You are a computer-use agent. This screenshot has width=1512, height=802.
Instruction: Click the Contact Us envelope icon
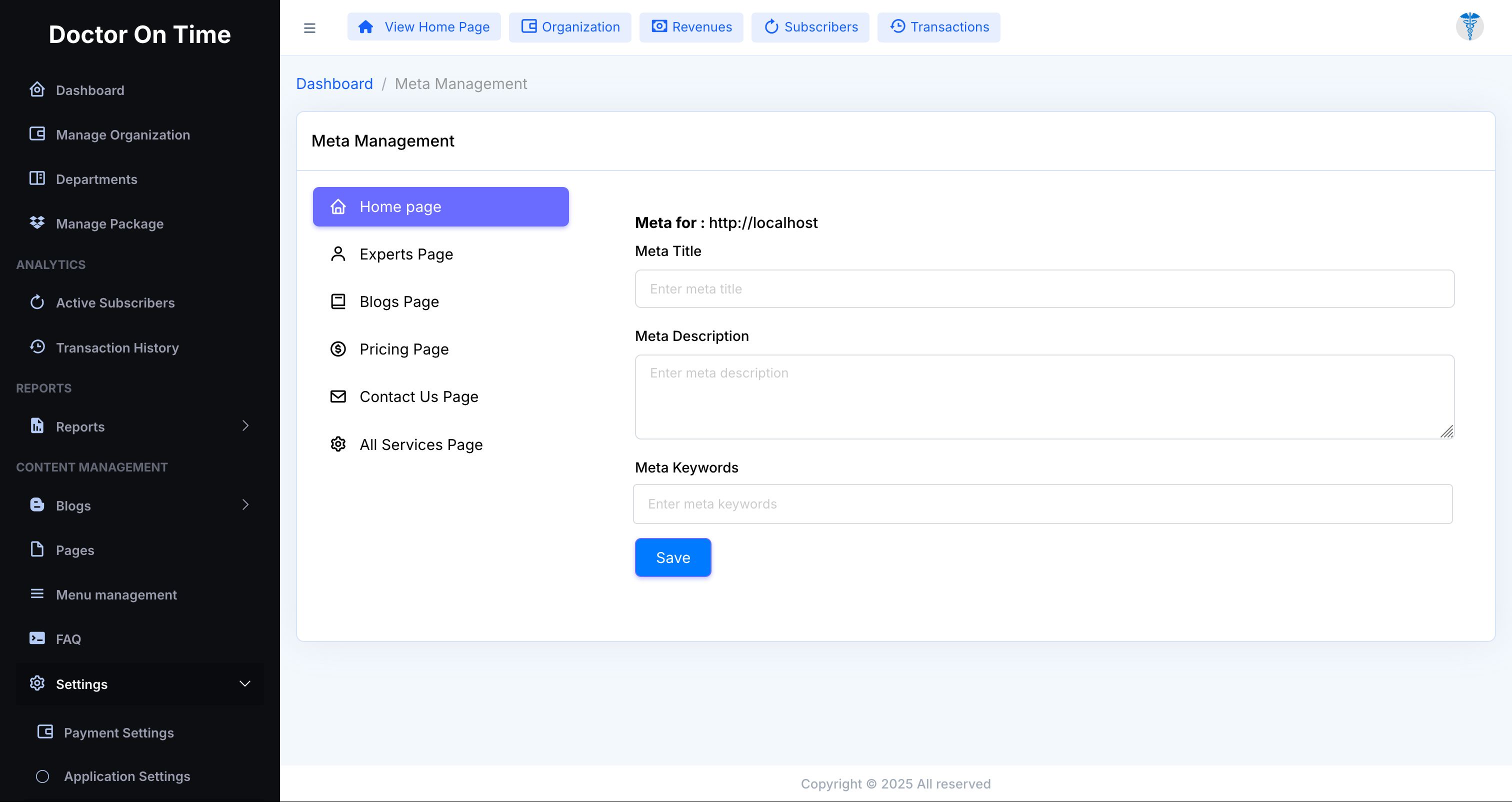(x=338, y=396)
